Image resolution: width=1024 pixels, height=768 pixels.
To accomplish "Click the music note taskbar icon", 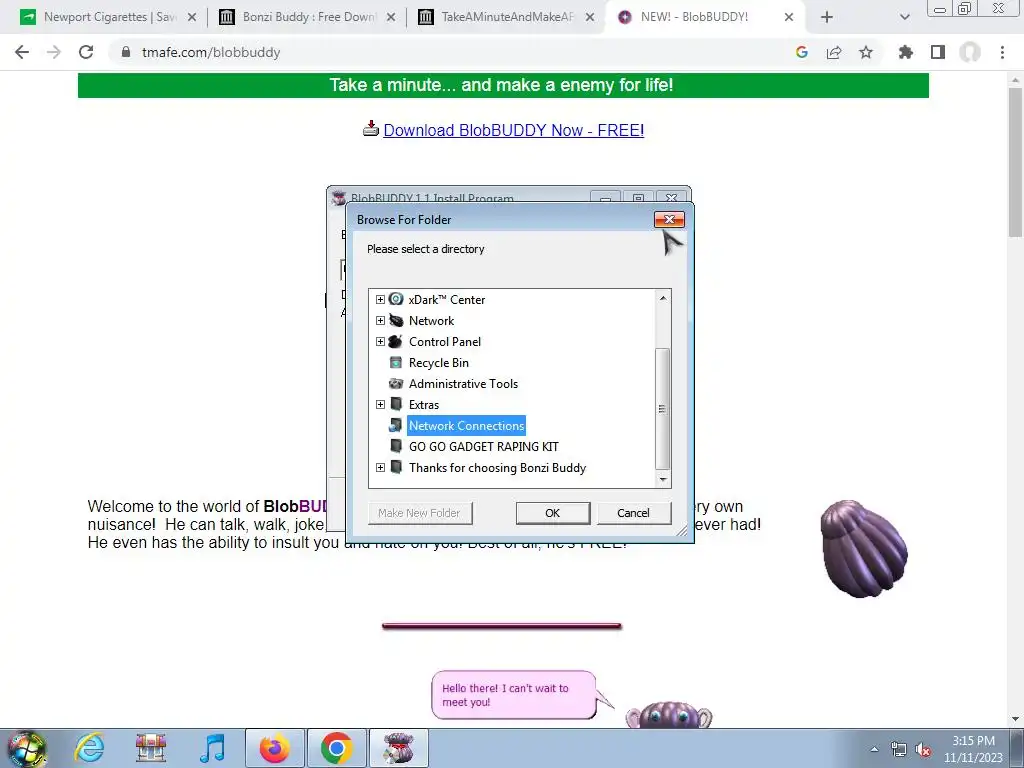I will click(212, 748).
